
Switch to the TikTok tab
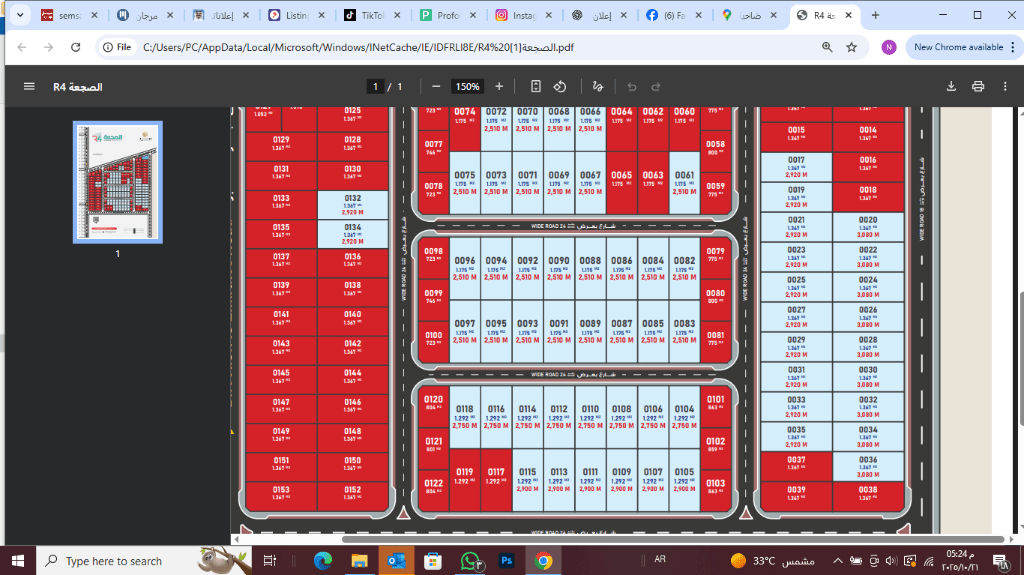point(363,16)
